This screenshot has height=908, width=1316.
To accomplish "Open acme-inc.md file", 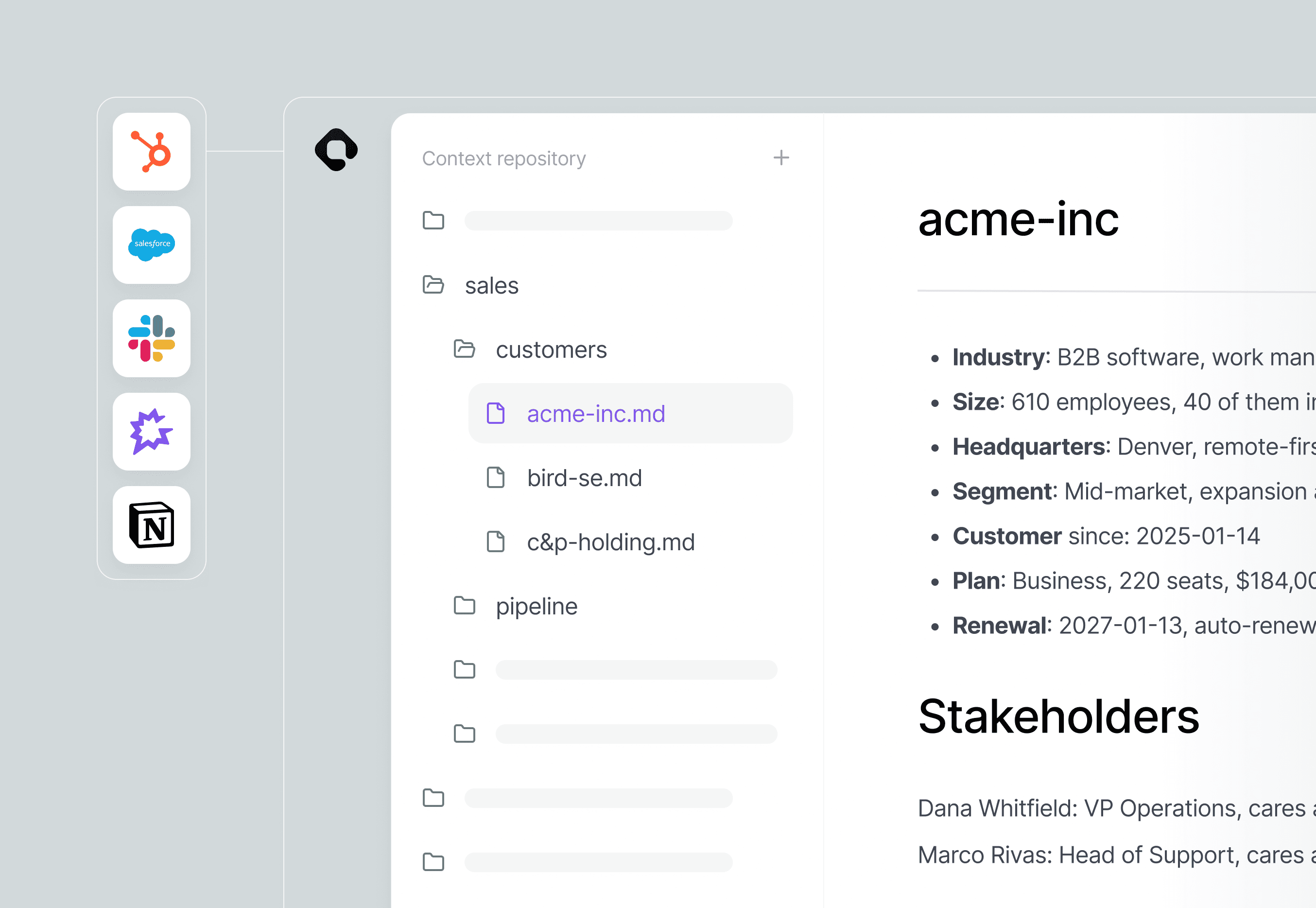I will click(630, 413).
